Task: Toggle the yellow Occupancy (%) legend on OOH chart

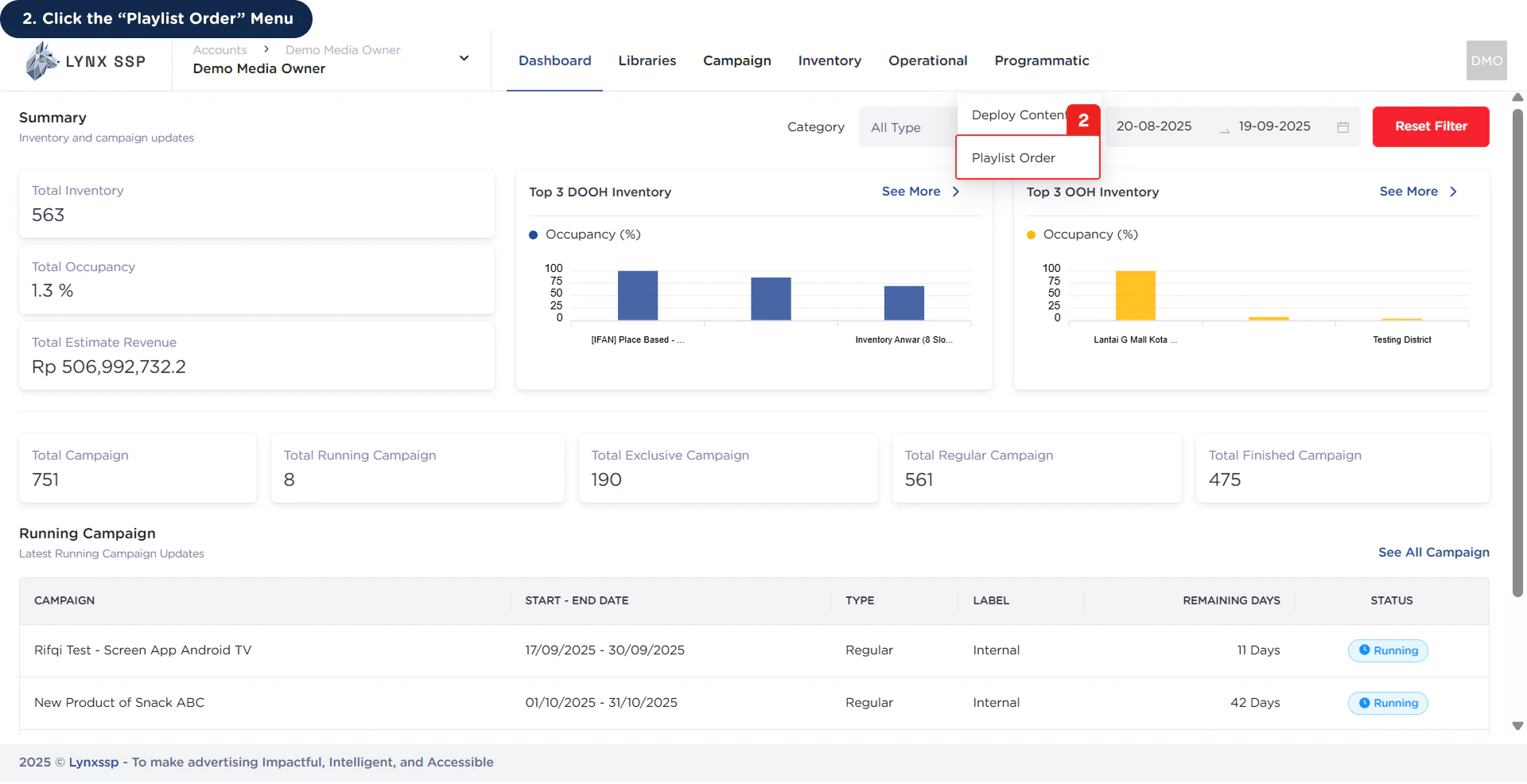Action: [x=1082, y=235]
